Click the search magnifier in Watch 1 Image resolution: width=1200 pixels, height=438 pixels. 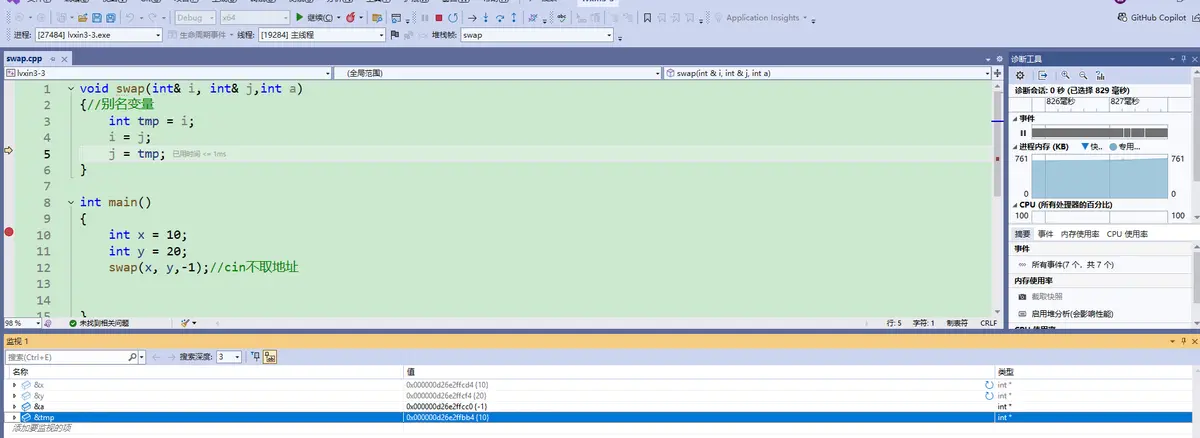132,356
